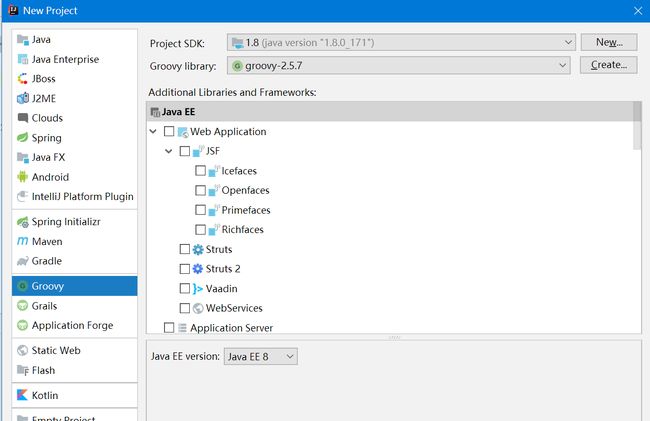Screen dimensions: 650x421
Task: Select the Clouds icon
Action: coord(22,118)
